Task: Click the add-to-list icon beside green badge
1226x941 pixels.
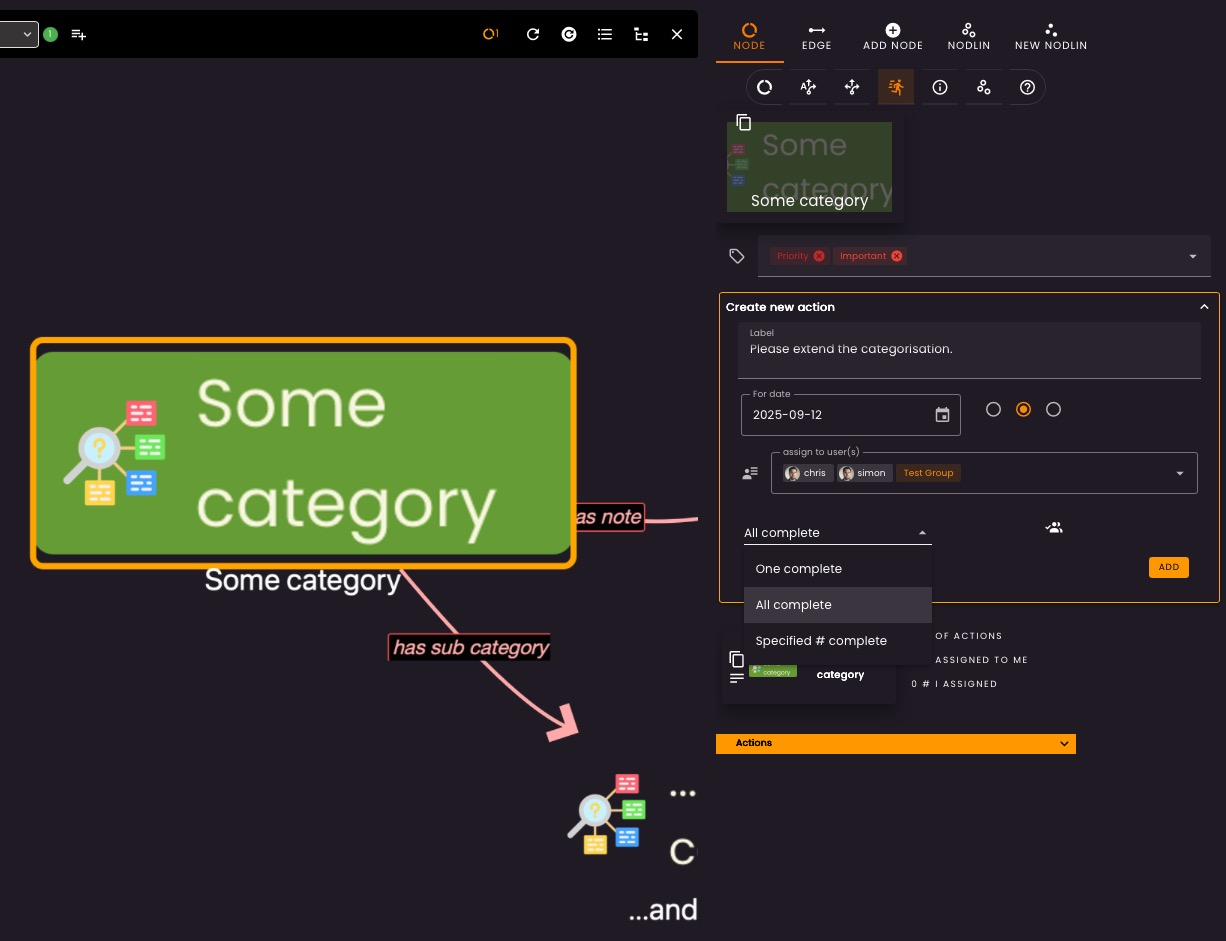Action: pos(79,34)
